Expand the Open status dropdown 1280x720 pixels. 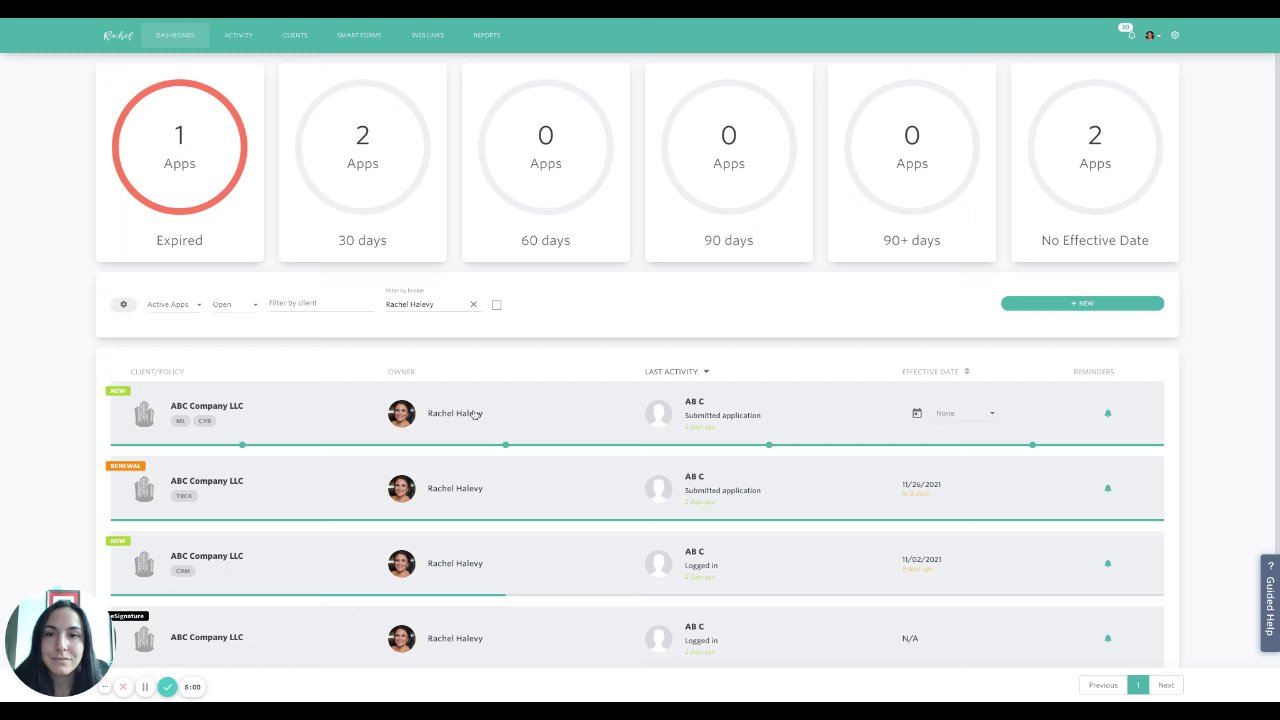[235, 304]
